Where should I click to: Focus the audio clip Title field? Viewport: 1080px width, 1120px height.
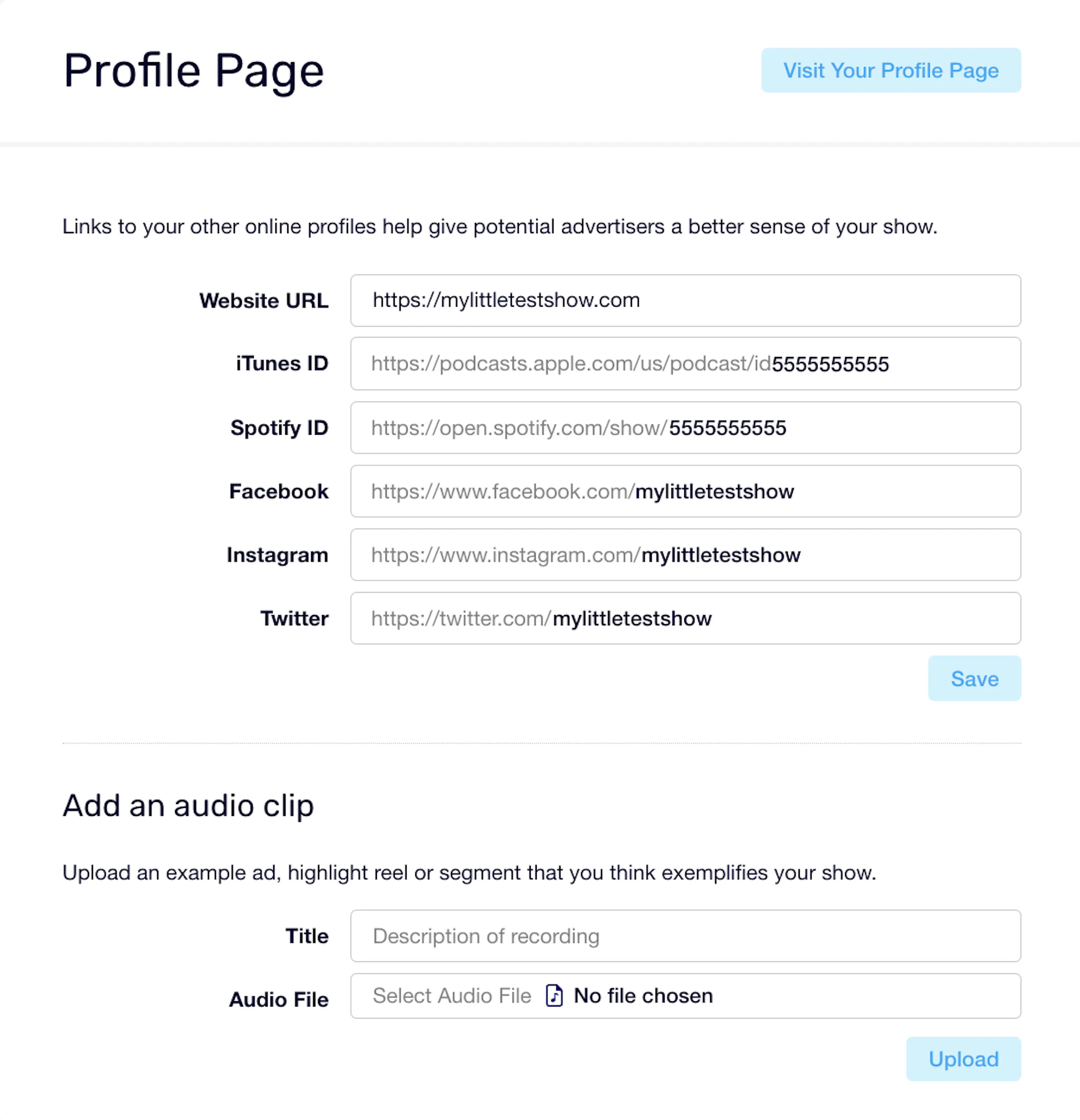pyautogui.click(x=685, y=936)
